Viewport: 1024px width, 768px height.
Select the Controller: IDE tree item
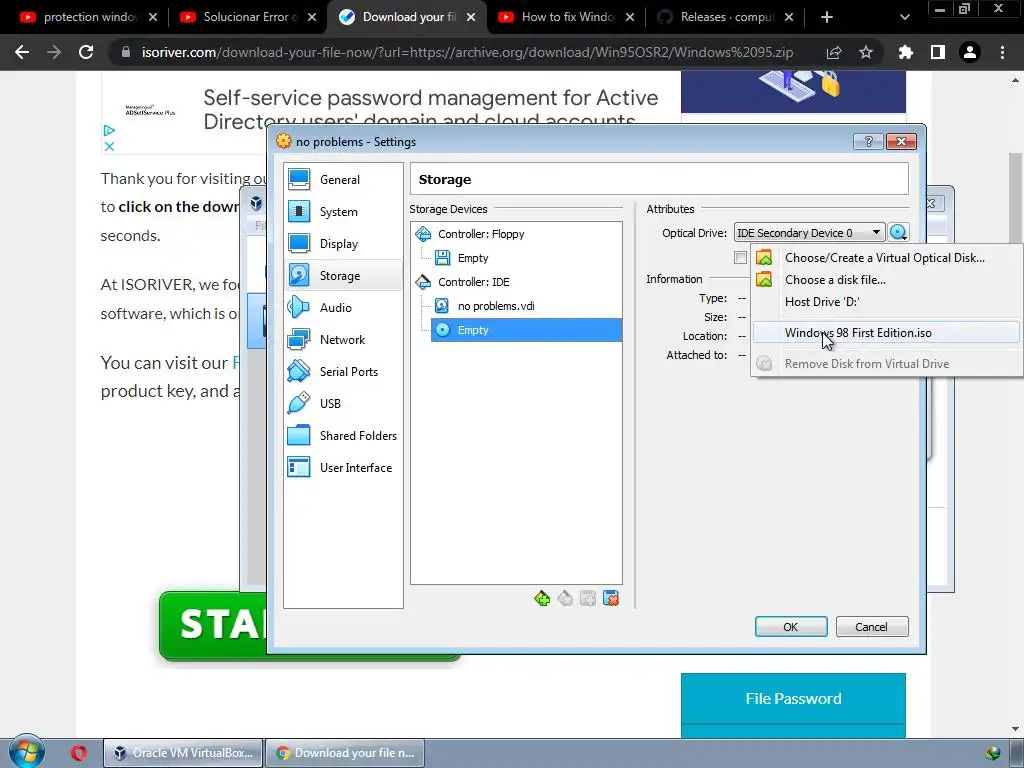473,282
